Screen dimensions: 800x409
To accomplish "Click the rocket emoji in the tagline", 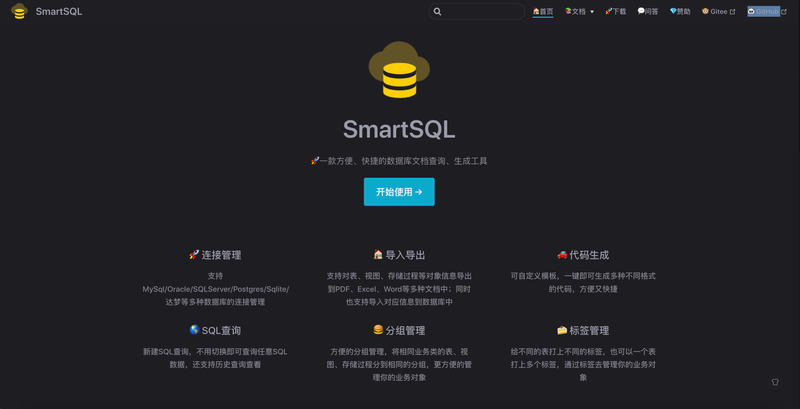I will [x=315, y=161].
